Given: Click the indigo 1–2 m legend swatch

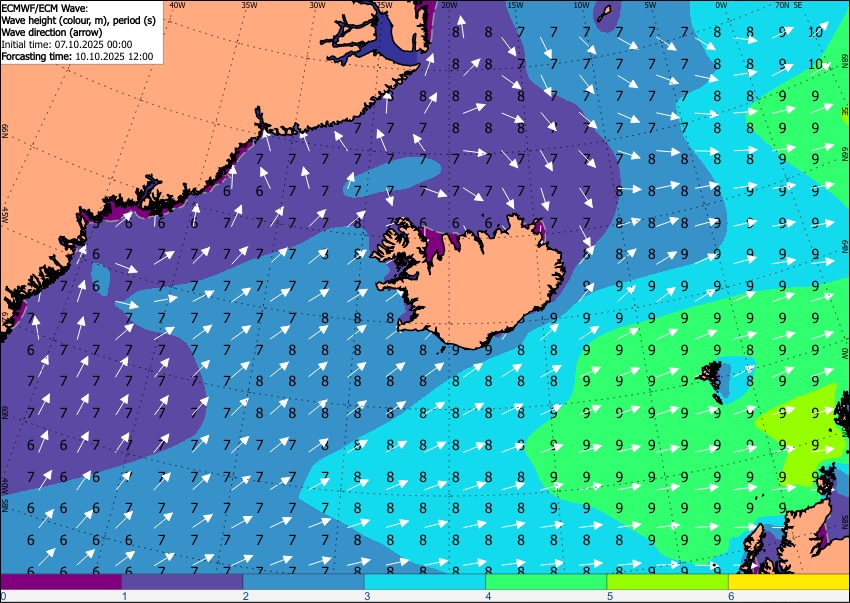Looking at the screenshot, I should coord(182,582).
